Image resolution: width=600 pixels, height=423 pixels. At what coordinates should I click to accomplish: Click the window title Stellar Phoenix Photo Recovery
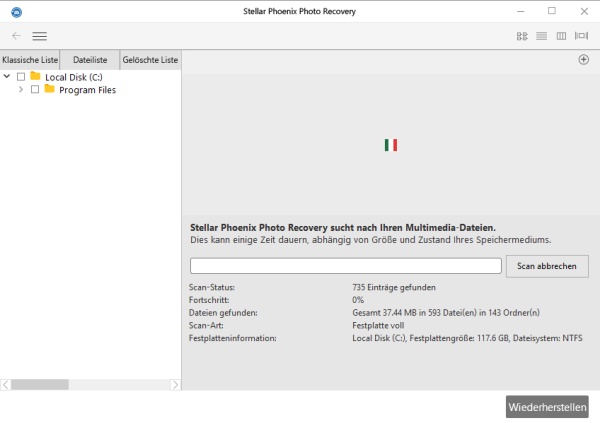tap(299, 11)
